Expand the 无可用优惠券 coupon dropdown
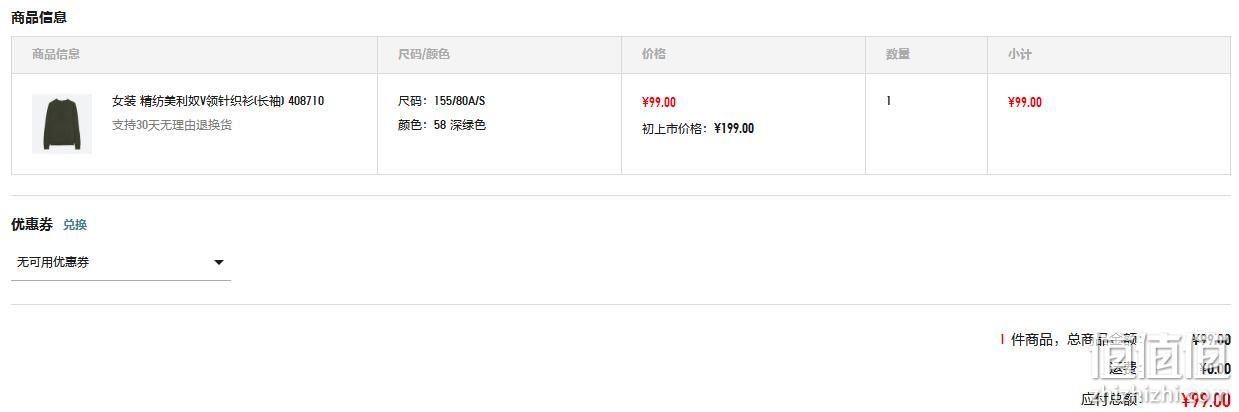 [121, 262]
